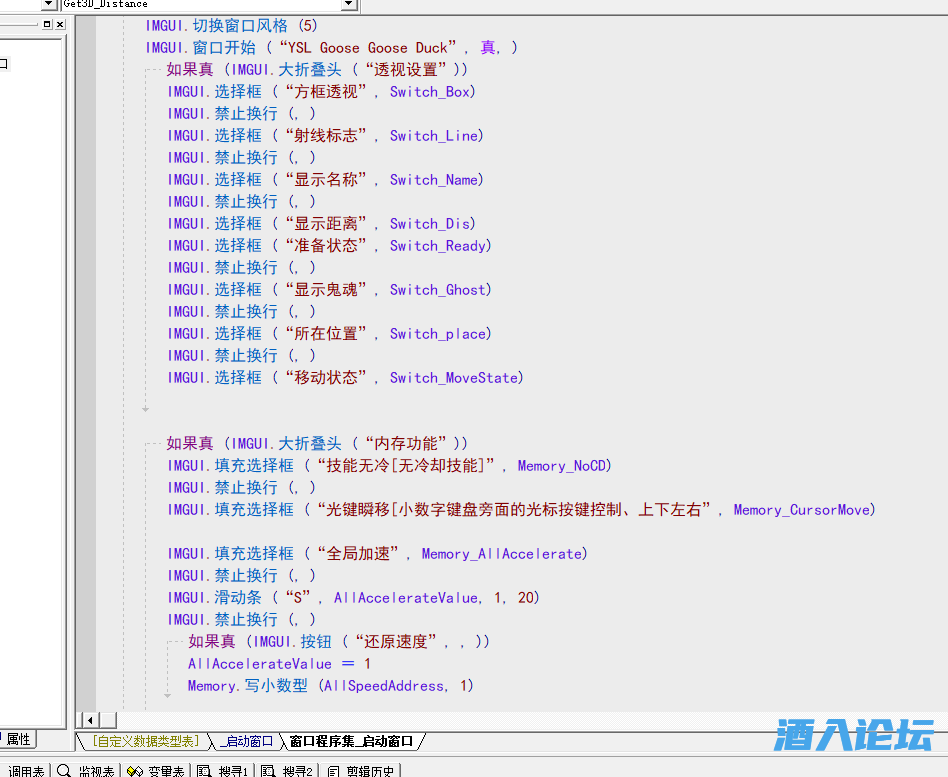Open the 属性 panel tab
The image size is (948, 777).
click(18, 739)
